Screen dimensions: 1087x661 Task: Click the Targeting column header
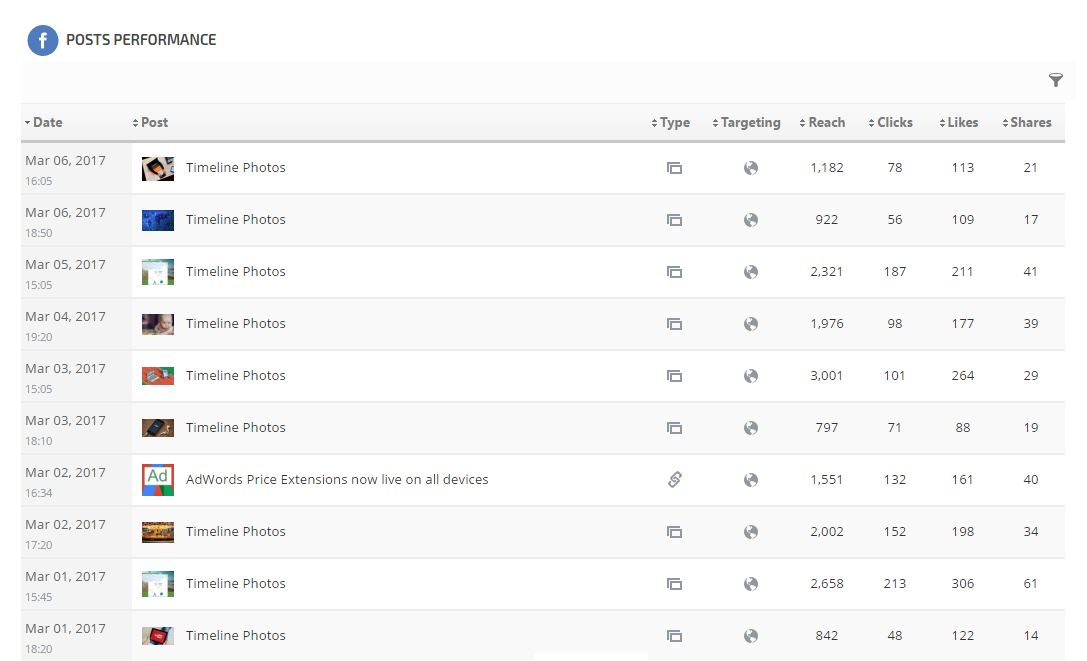pyautogui.click(x=750, y=123)
